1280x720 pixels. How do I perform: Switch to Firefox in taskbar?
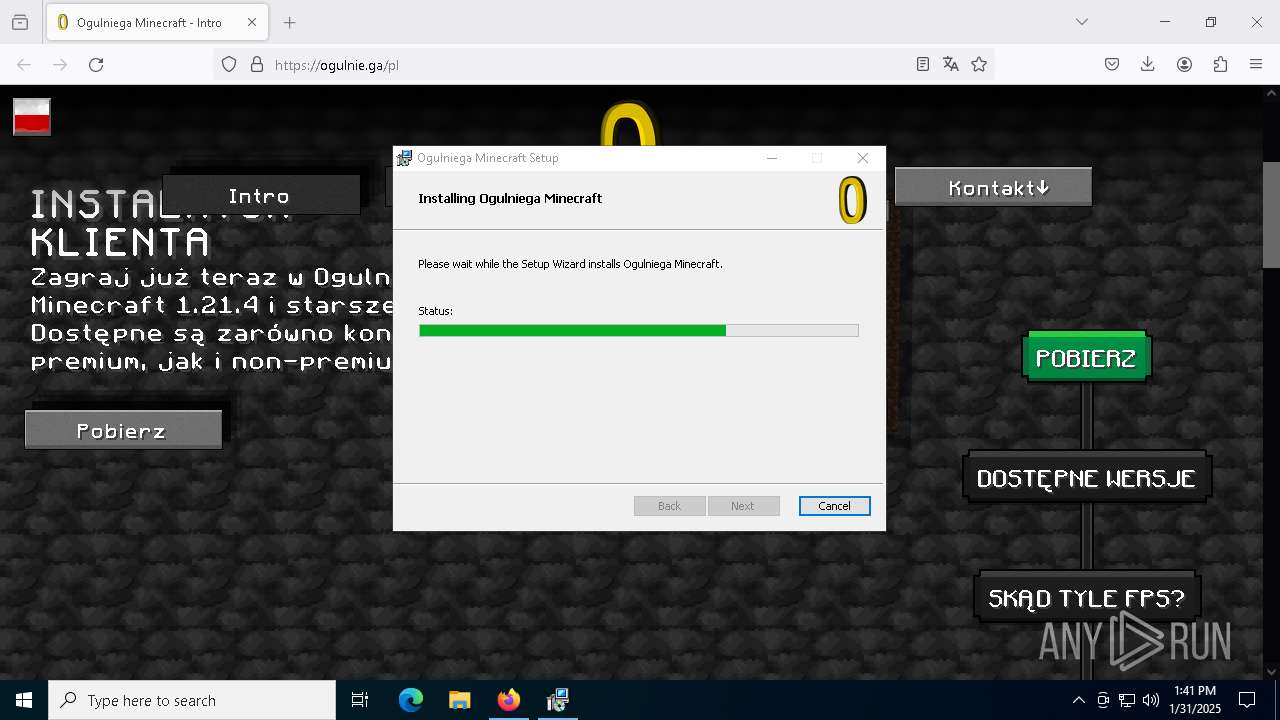tap(509, 700)
